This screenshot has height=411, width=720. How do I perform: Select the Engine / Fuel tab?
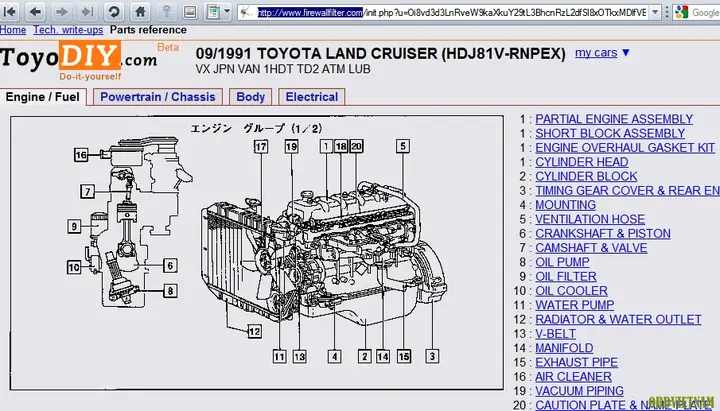(43, 97)
